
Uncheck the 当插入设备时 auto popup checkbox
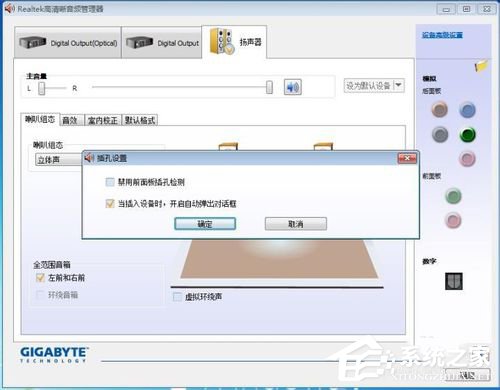pos(110,203)
